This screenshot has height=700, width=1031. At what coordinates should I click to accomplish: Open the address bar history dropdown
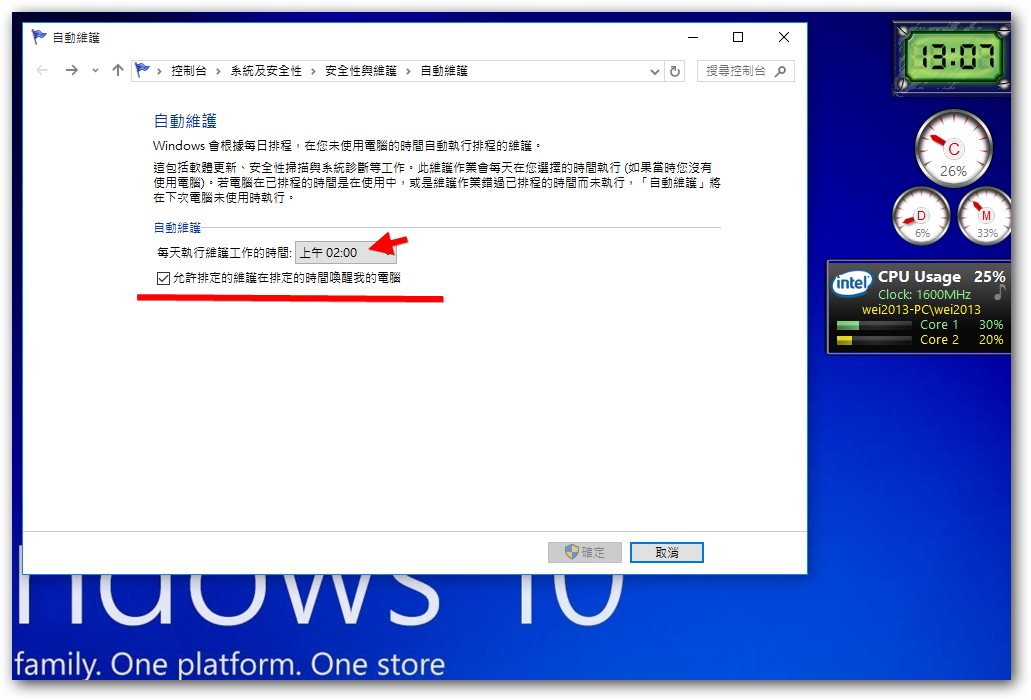coord(654,71)
